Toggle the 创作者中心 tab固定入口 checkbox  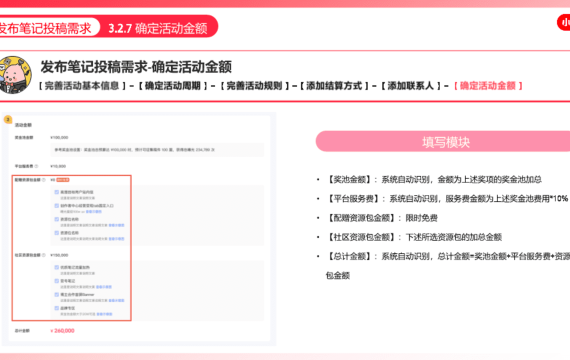[x=57, y=206]
